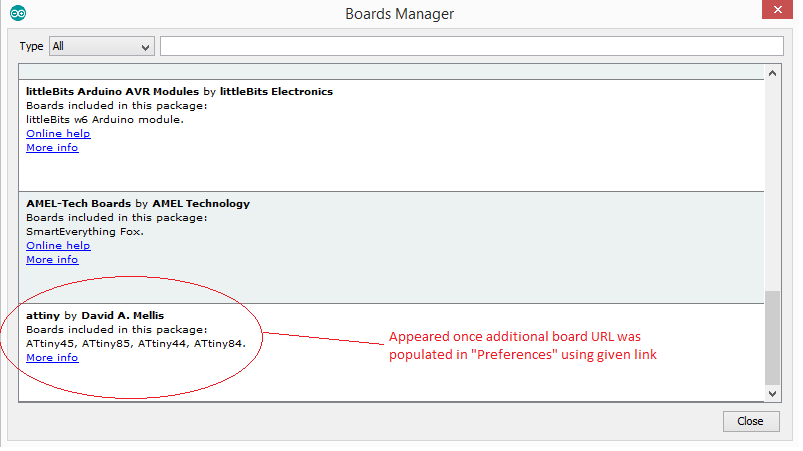Open Online help link for littleBits package
The height and width of the screenshot is (451, 803).
coord(58,134)
